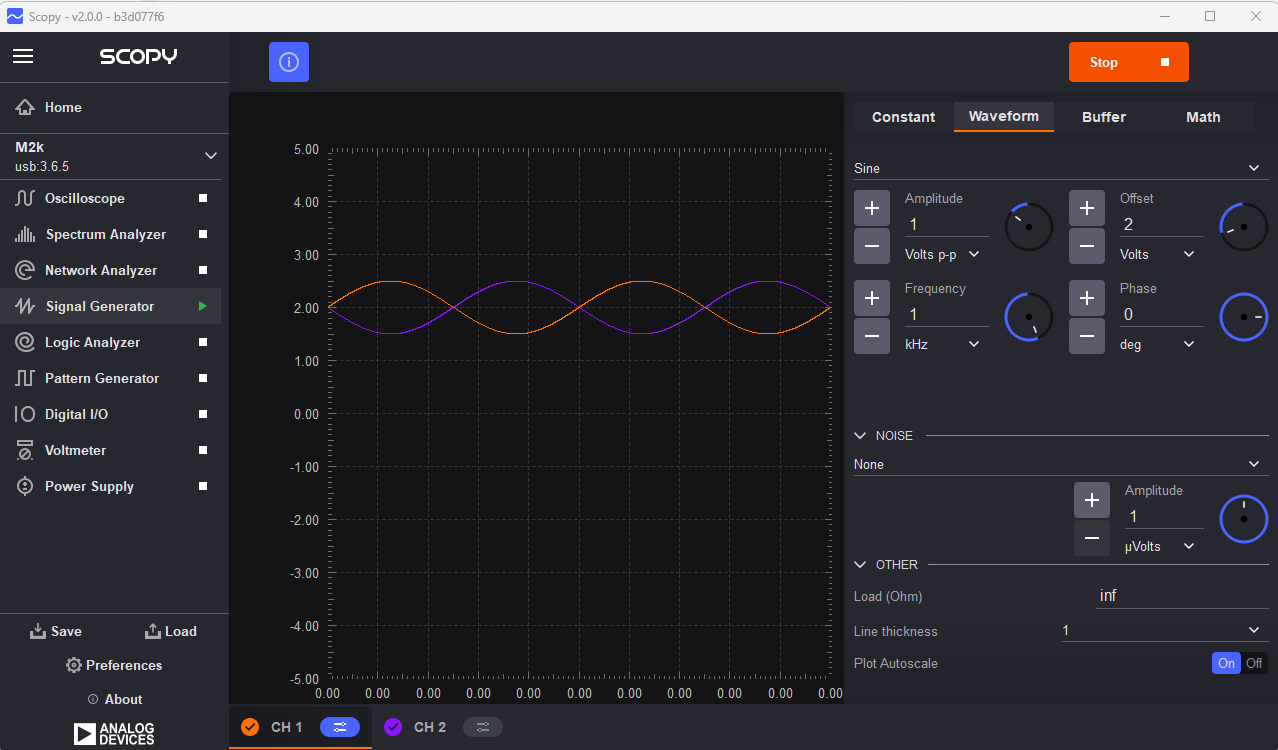Open CH 1 settings slider icon

pyautogui.click(x=340, y=727)
